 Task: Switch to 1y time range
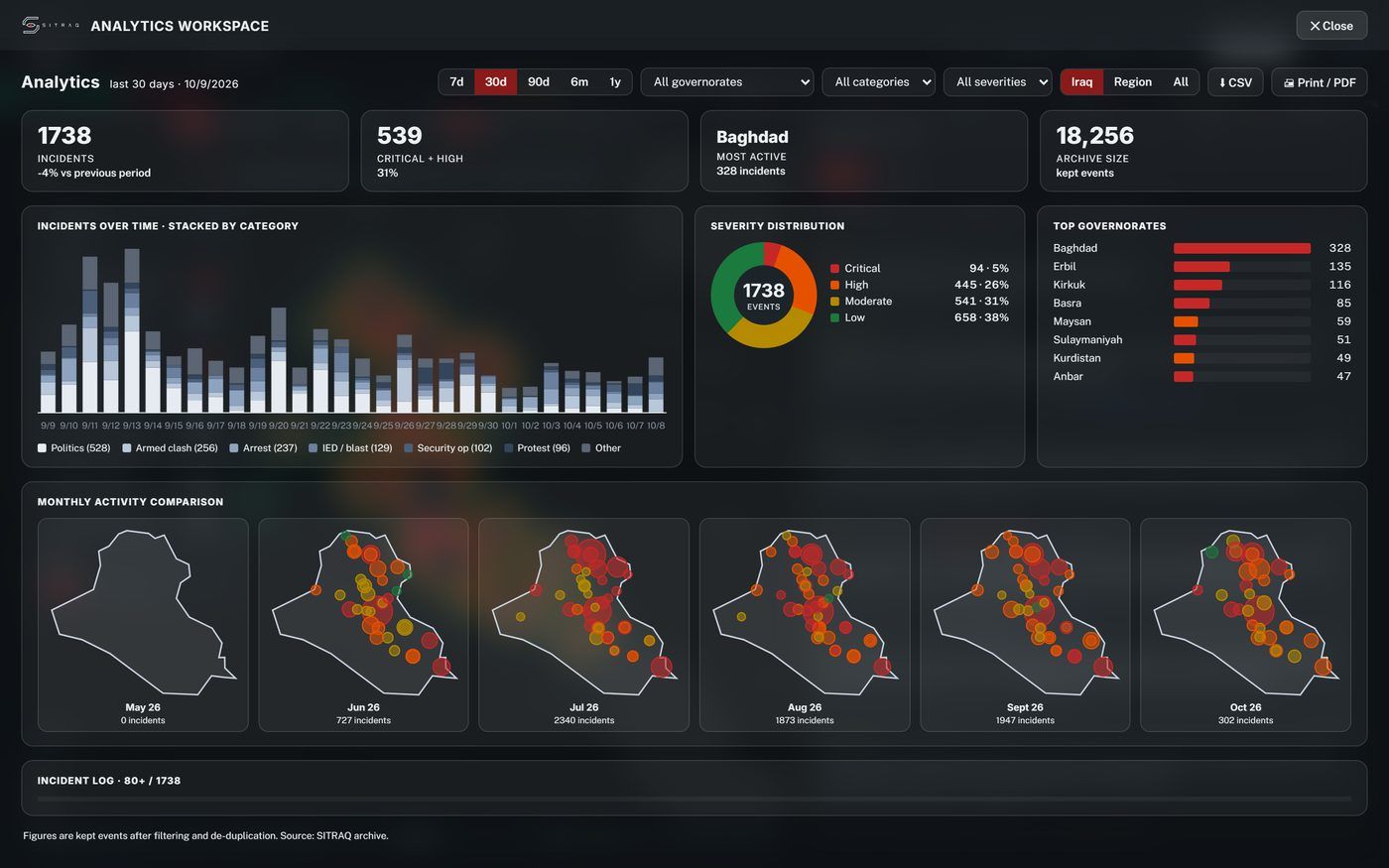[615, 82]
